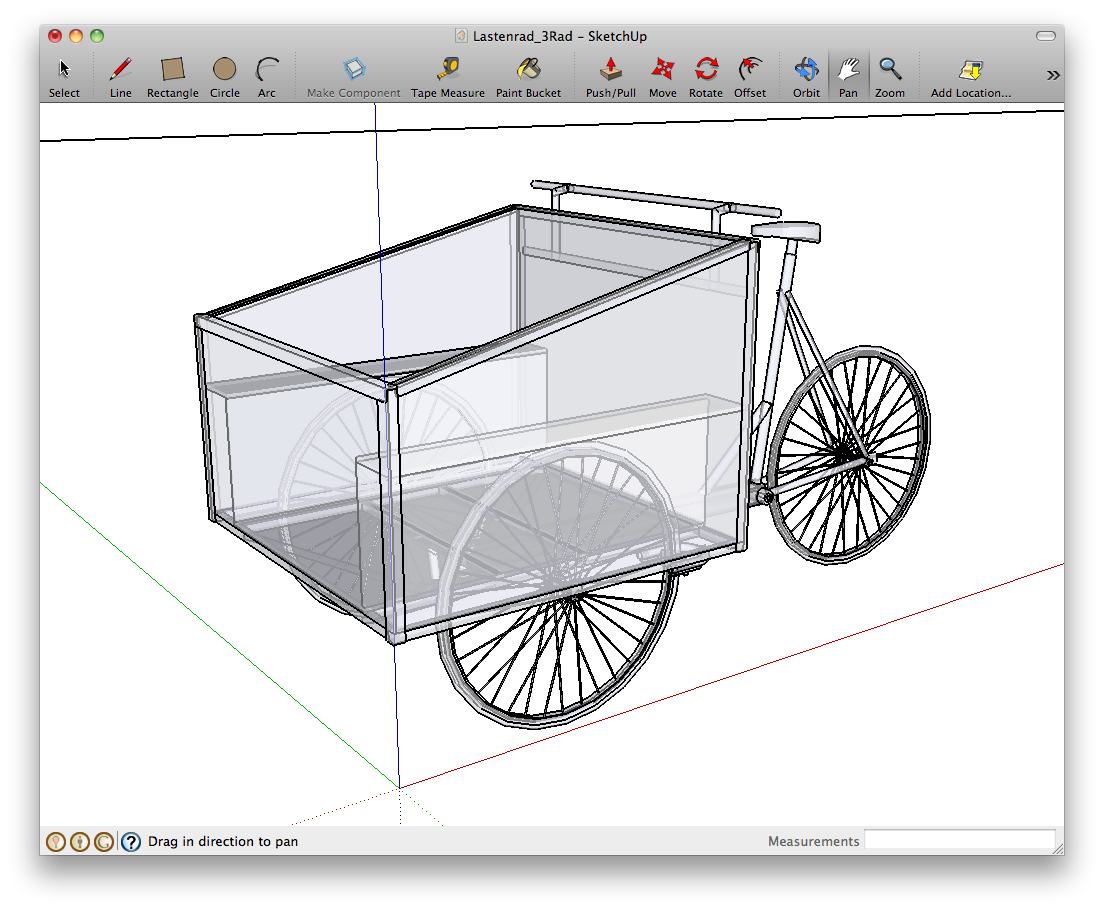Screen dimensions: 1104x910
Task: Toggle toolbar visibility with title bar pill
Action: tap(1046, 36)
